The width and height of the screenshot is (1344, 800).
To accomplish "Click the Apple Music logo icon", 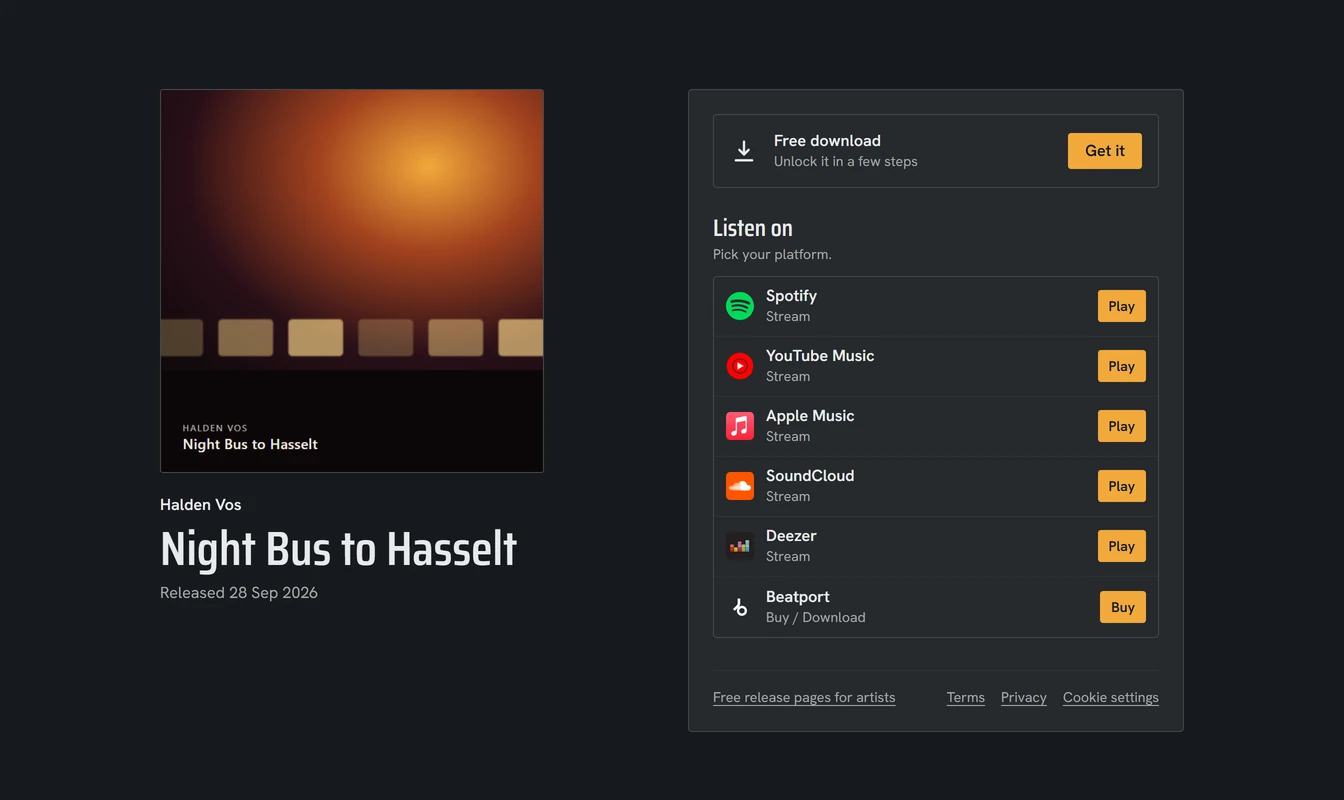I will [x=740, y=426].
